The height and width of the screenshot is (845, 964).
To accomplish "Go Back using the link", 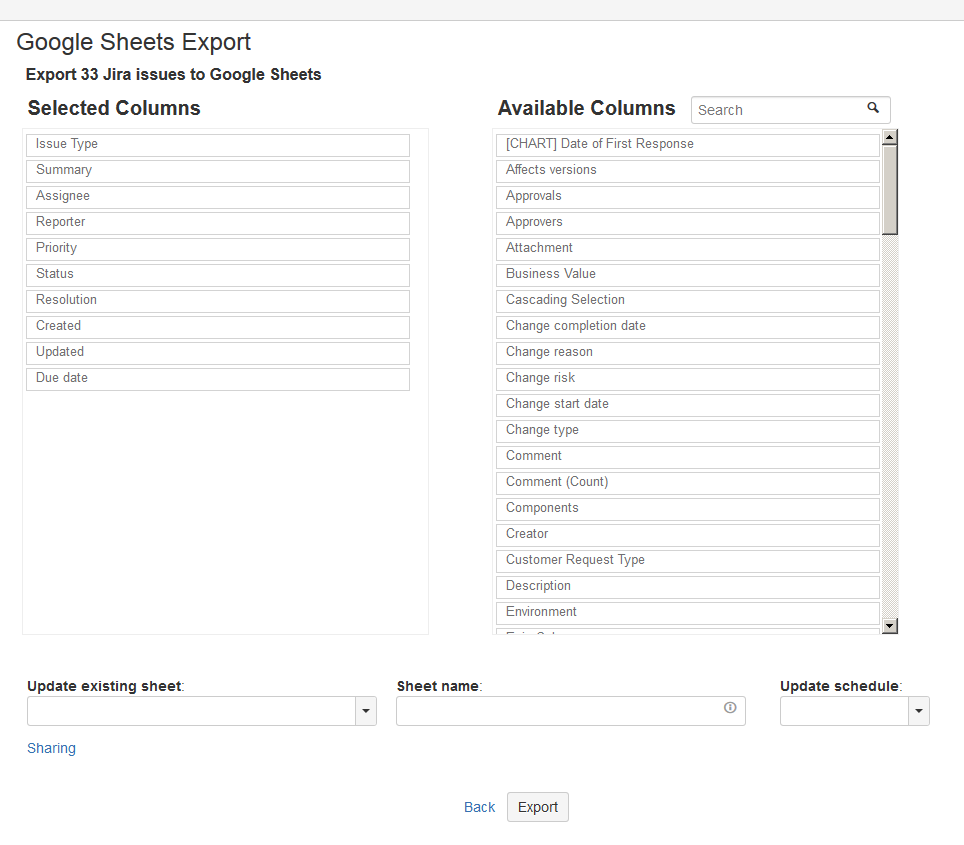I will pyautogui.click(x=479, y=807).
